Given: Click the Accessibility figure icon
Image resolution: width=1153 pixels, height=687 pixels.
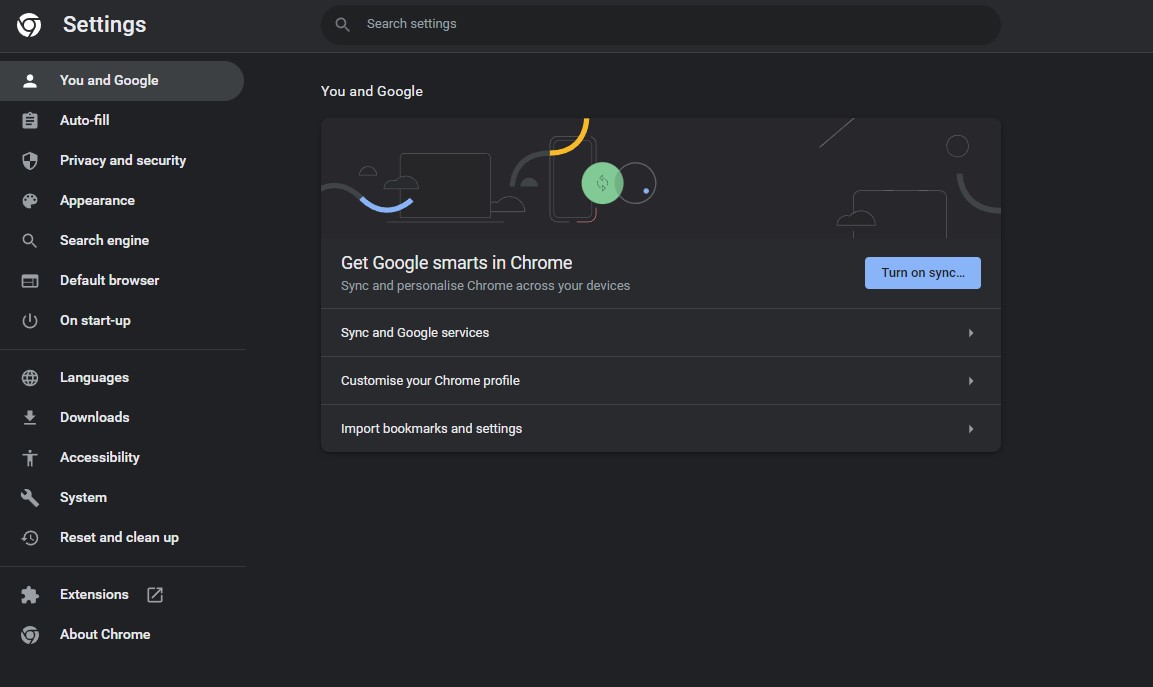Looking at the screenshot, I should (x=29, y=458).
